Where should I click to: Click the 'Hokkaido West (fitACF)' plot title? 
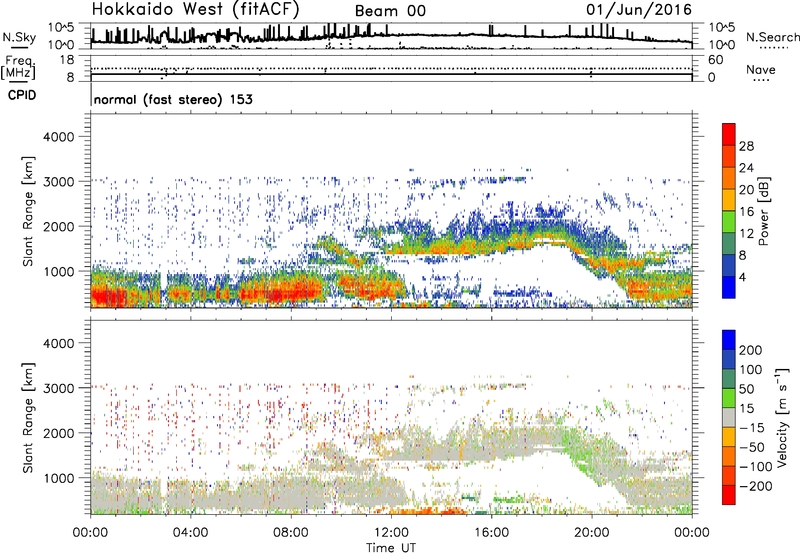click(x=195, y=10)
